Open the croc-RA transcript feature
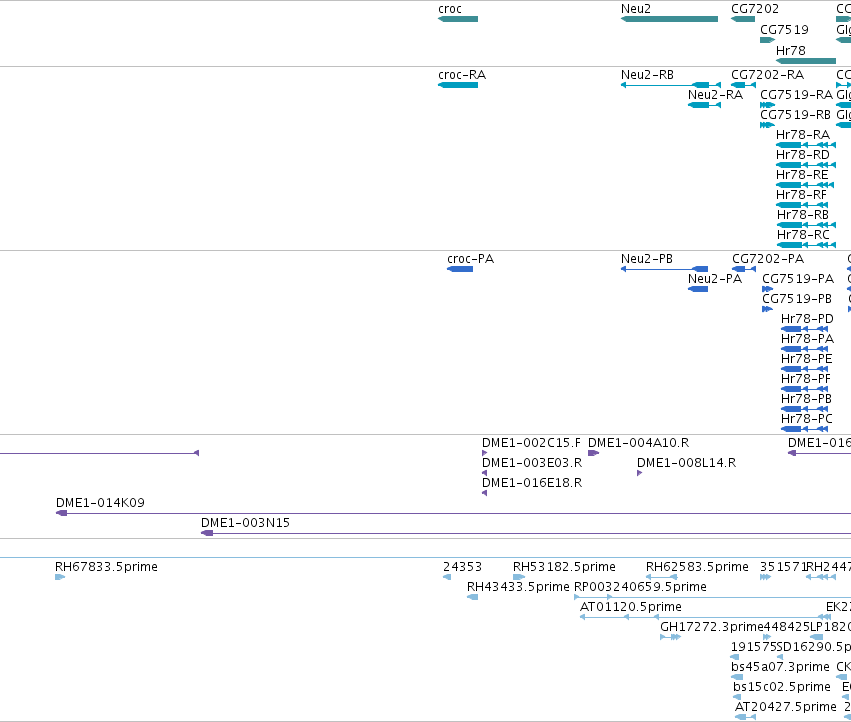 (458, 85)
